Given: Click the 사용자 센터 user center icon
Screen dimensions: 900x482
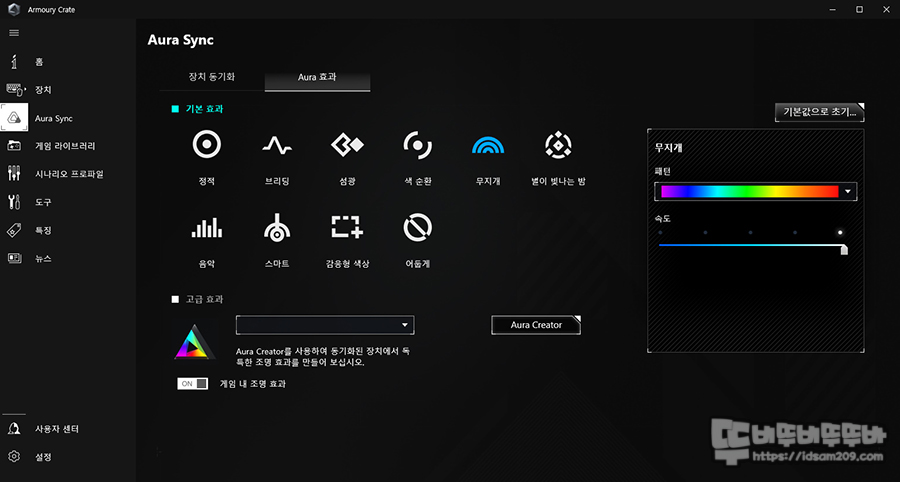Looking at the screenshot, I should (x=14, y=429).
